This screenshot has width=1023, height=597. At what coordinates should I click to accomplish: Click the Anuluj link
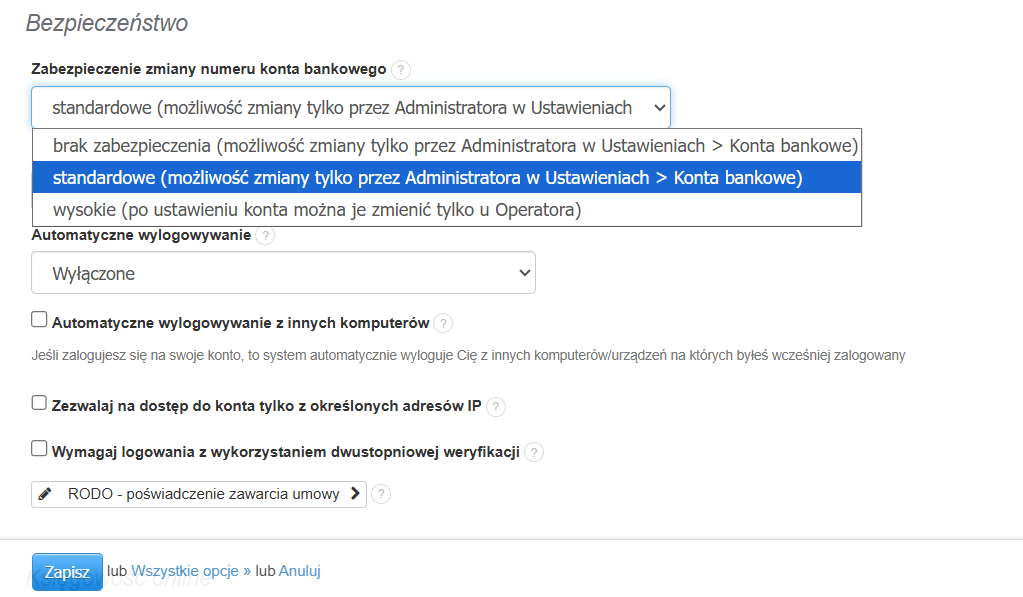point(299,571)
